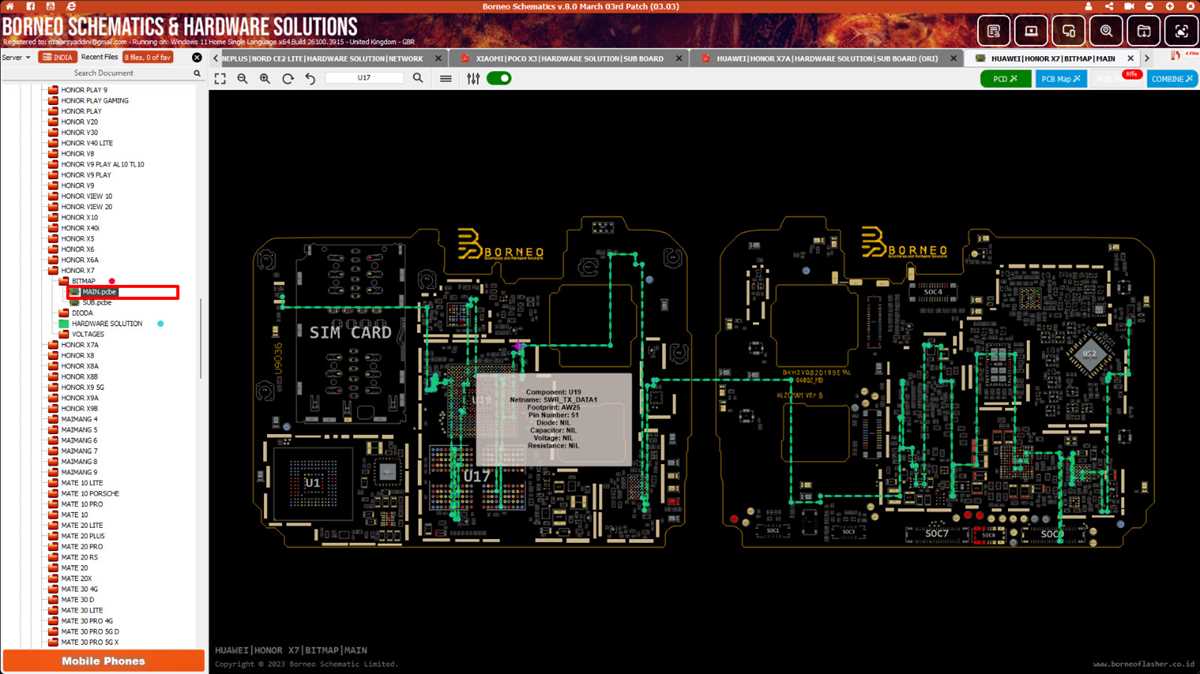Rotate the board view clockwise

[x=288, y=78]
